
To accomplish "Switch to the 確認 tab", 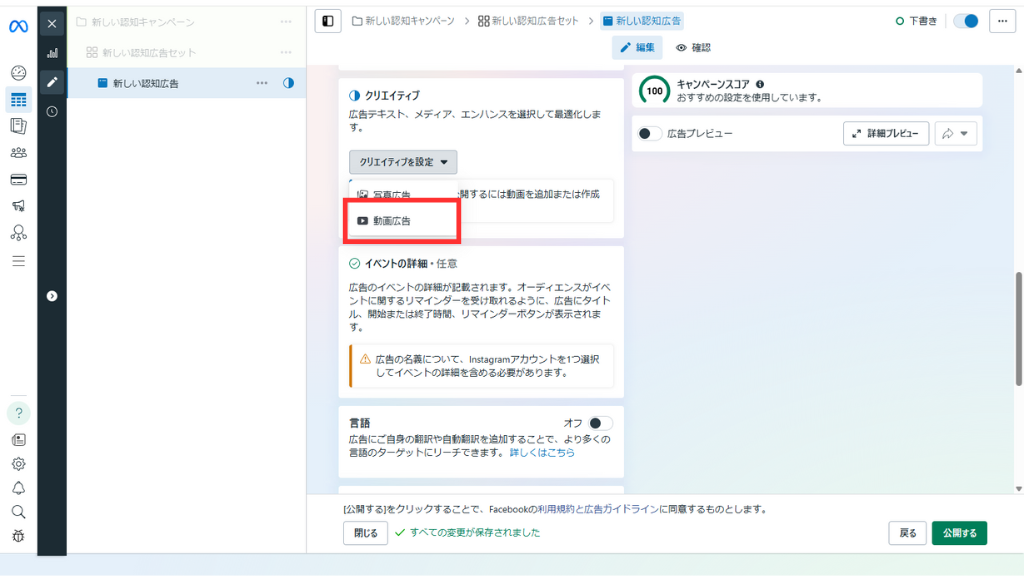I will pos(693,47).
